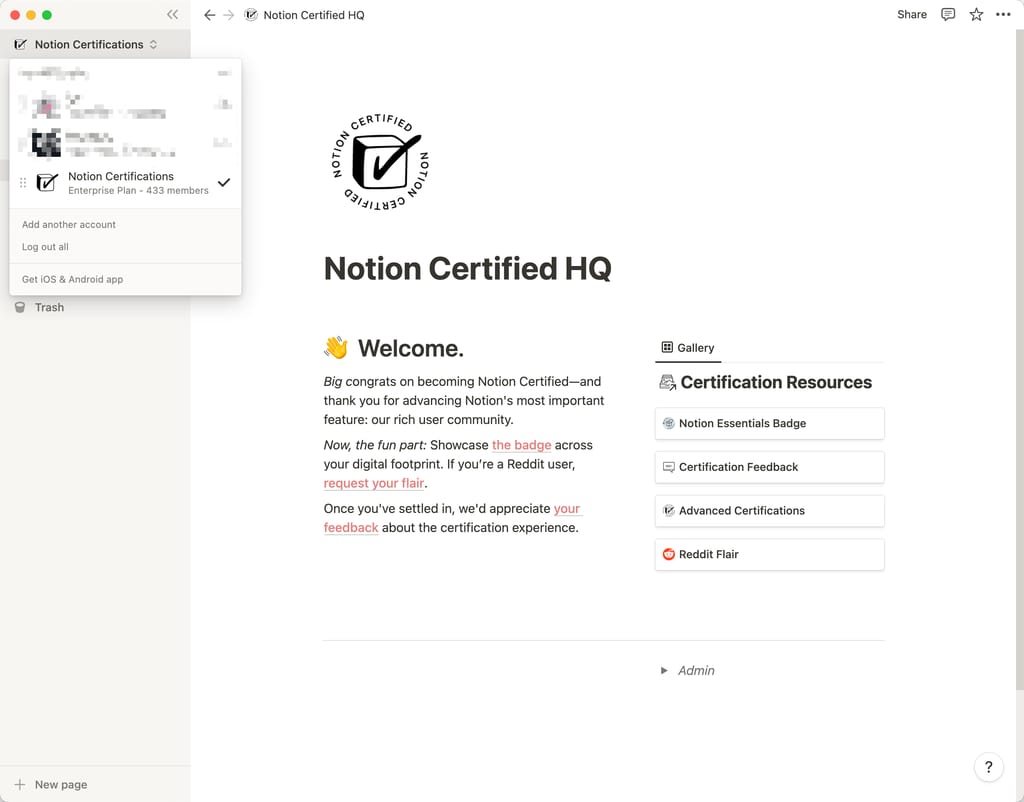Open comments panel icon in top bar

point(948,14)
